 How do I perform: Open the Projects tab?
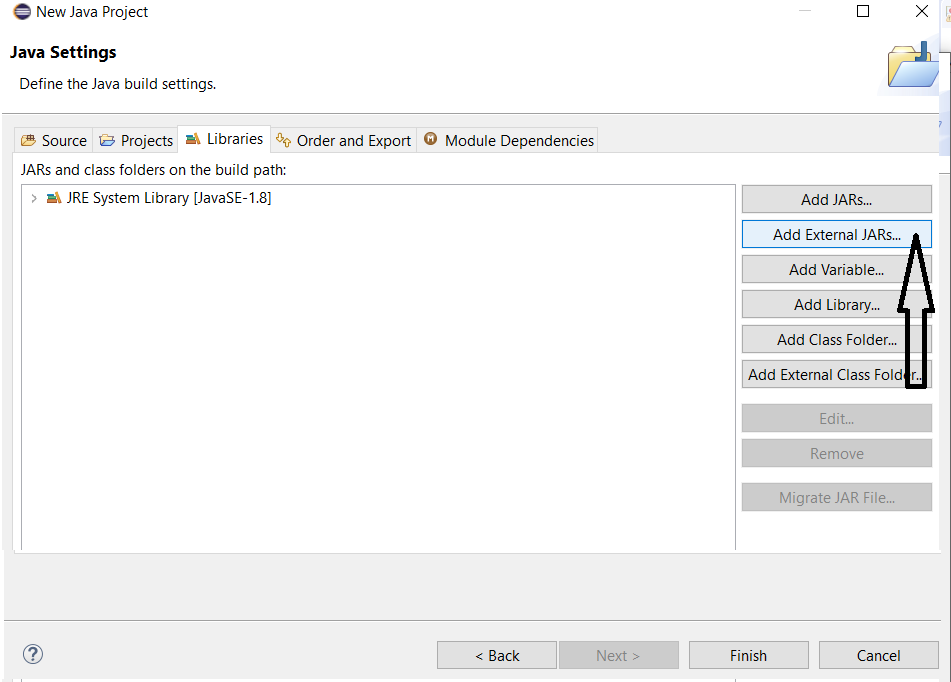136,141
